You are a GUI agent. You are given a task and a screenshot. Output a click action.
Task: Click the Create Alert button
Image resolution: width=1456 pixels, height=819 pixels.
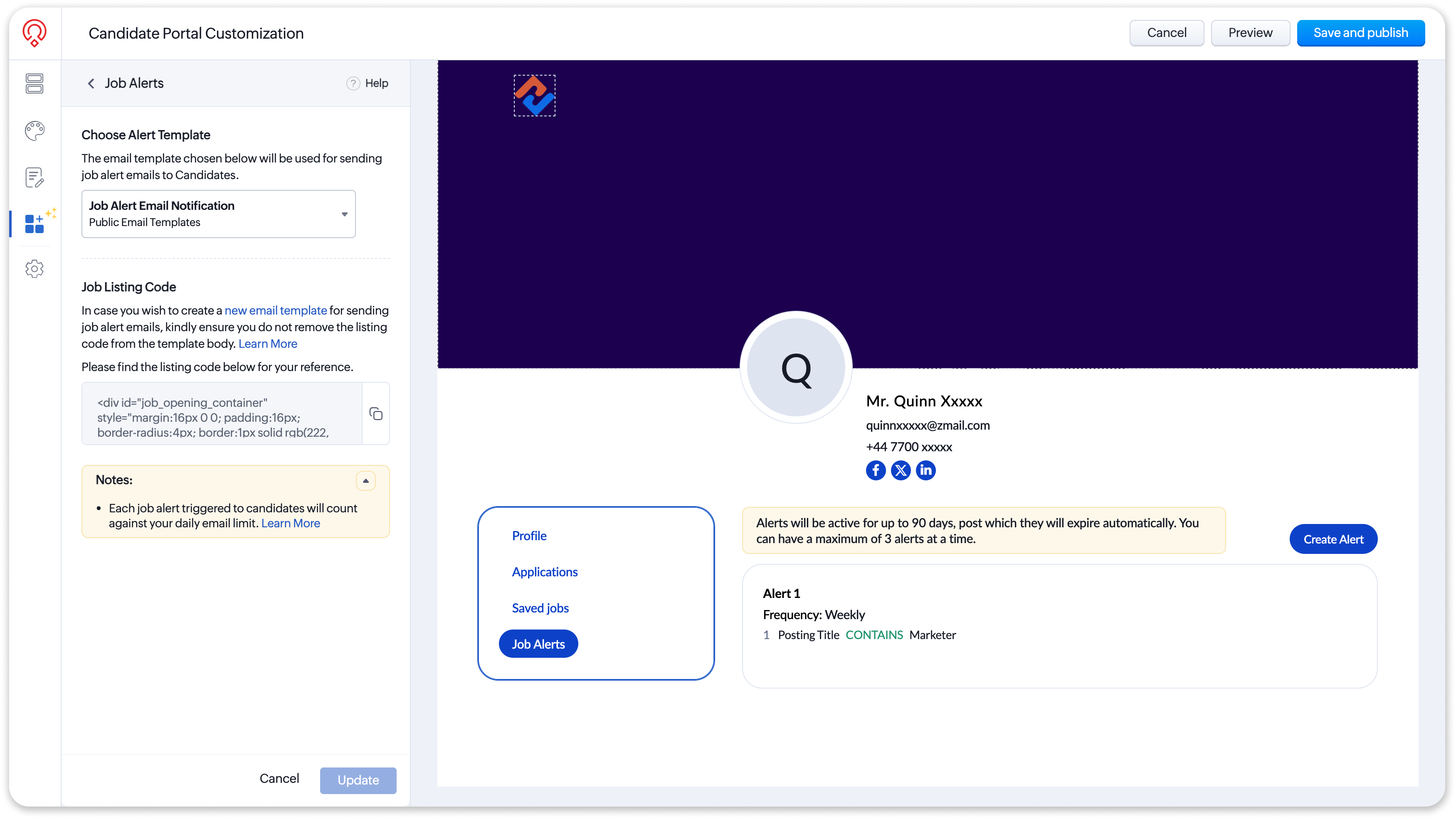click(1333, 539)
